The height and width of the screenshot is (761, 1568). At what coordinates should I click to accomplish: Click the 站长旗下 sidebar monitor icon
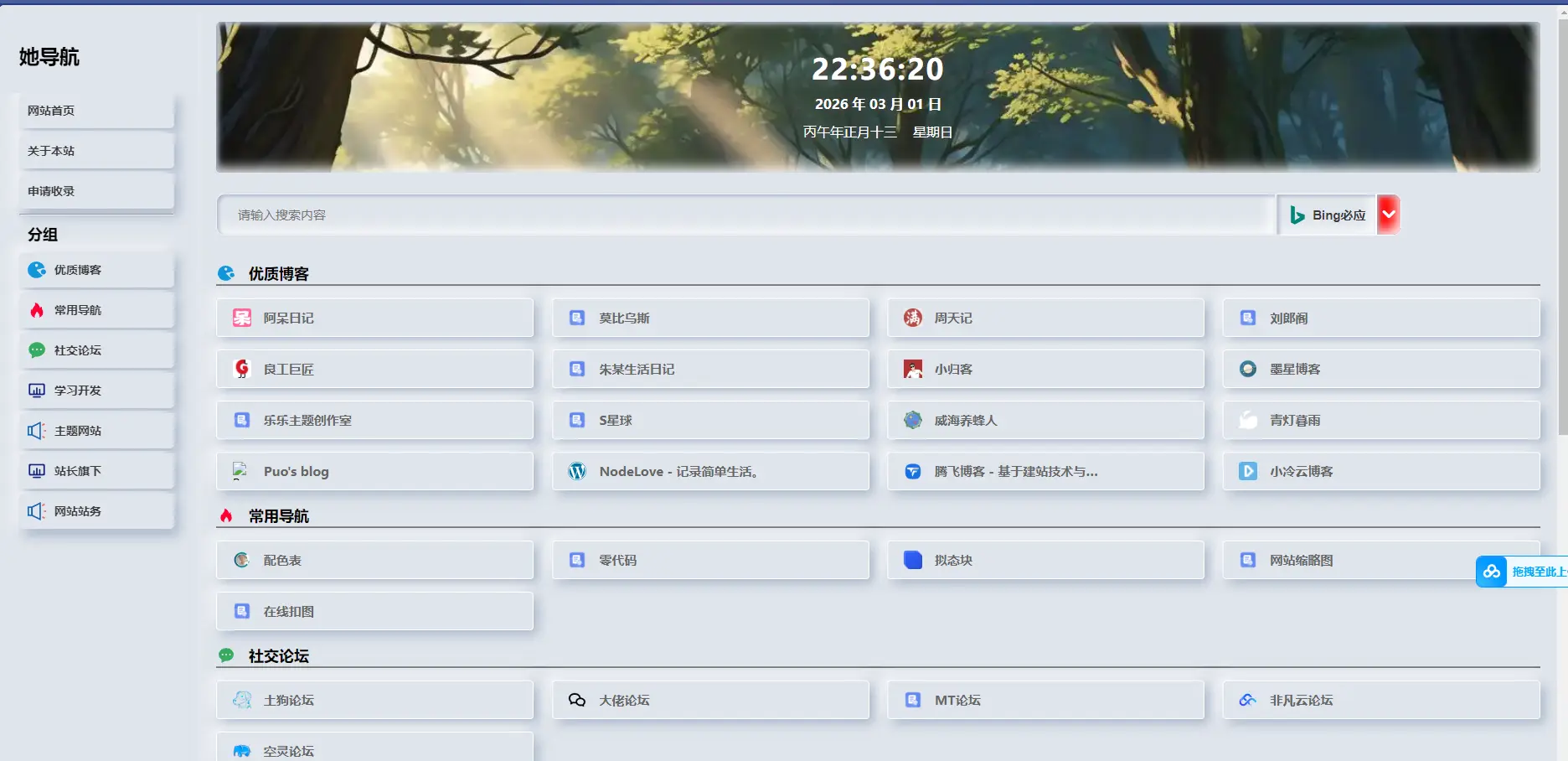37,471
